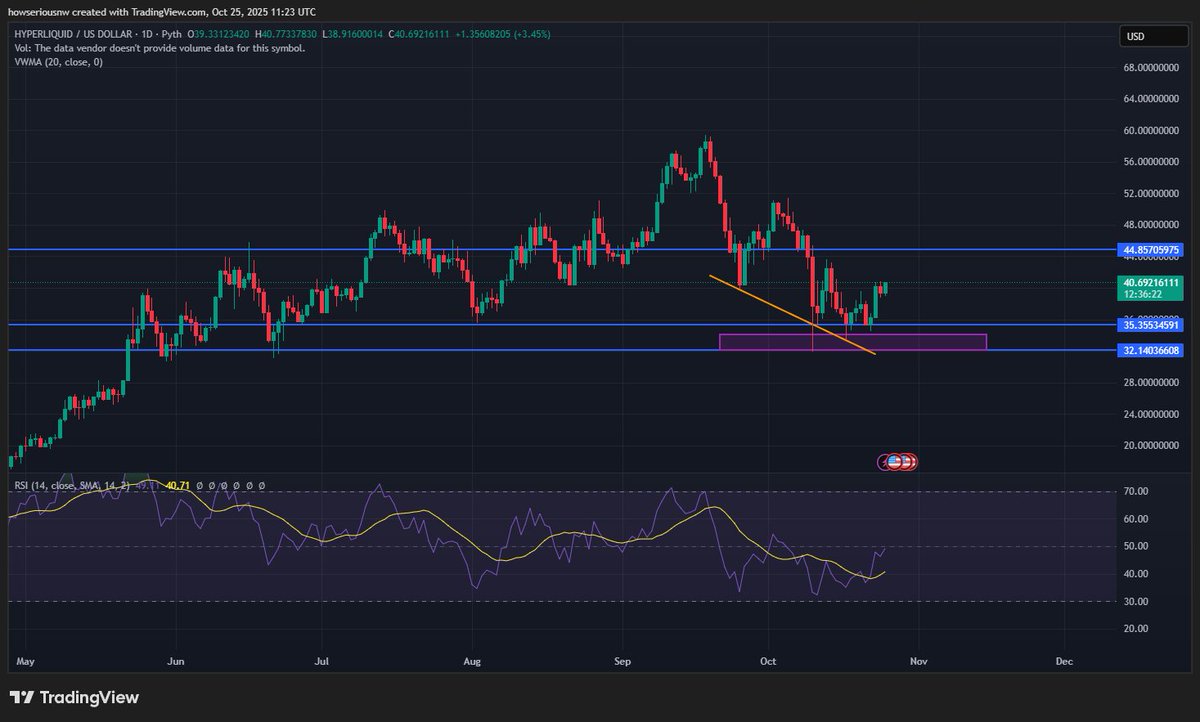This screenshot has width=1200, height=722.
Task: Open the RSI legend's more-options icon
Action: click(x=261, y=486)
